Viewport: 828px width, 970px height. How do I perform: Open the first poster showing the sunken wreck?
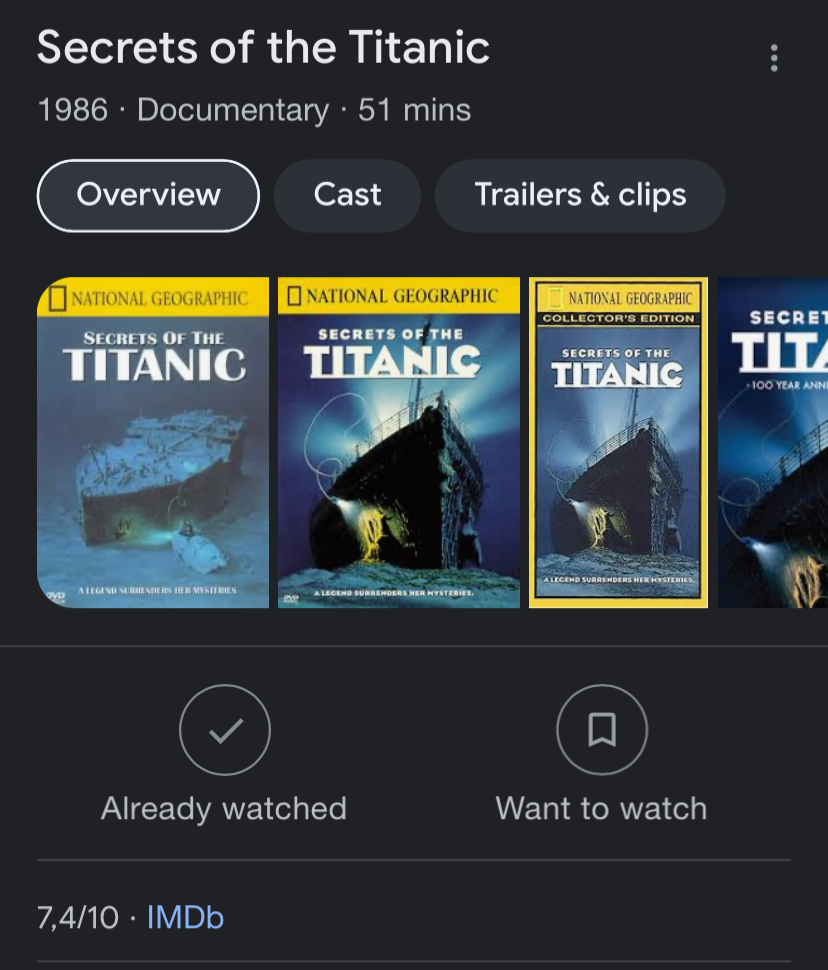point(153,442)
